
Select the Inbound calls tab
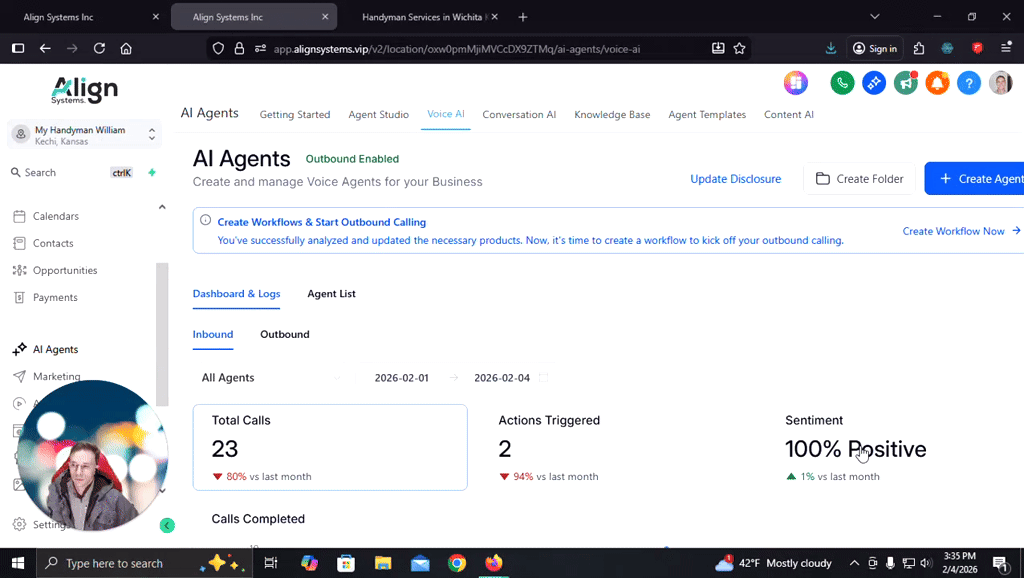[x=213, y=334]
